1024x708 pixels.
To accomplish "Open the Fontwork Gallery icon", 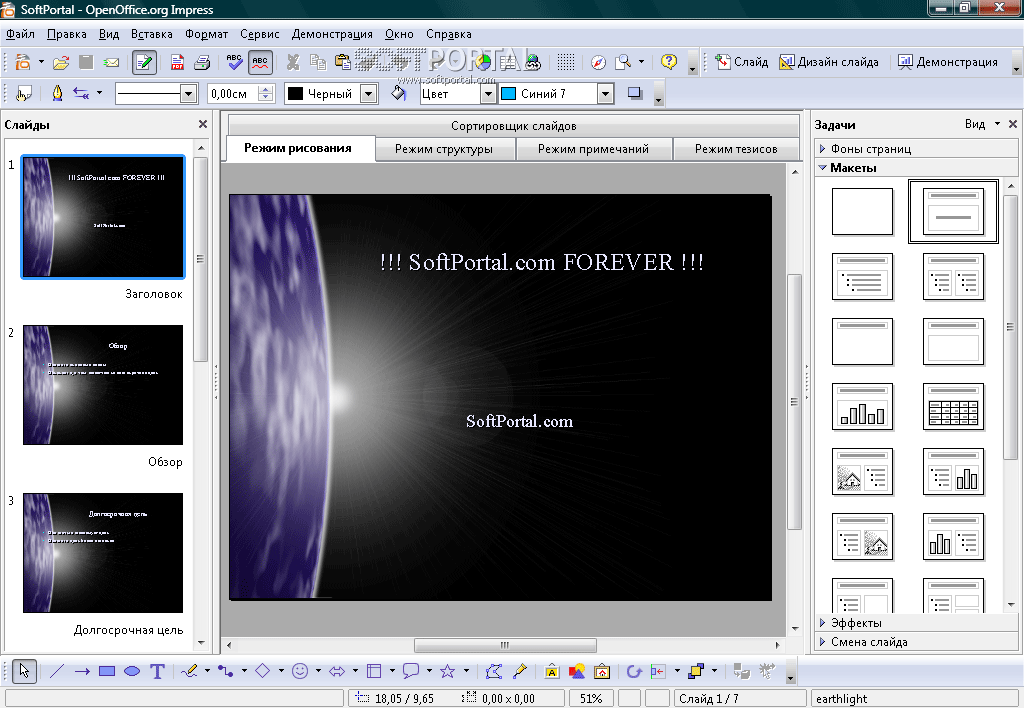I will pyautogui.click(x=552, y=671).
